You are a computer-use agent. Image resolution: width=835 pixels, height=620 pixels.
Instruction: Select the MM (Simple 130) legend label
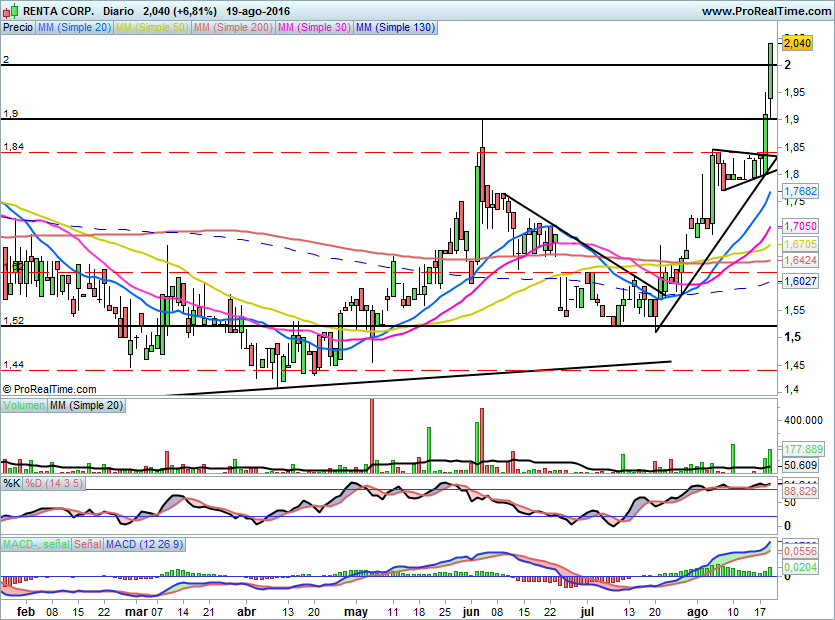click(x=395, y=27)
